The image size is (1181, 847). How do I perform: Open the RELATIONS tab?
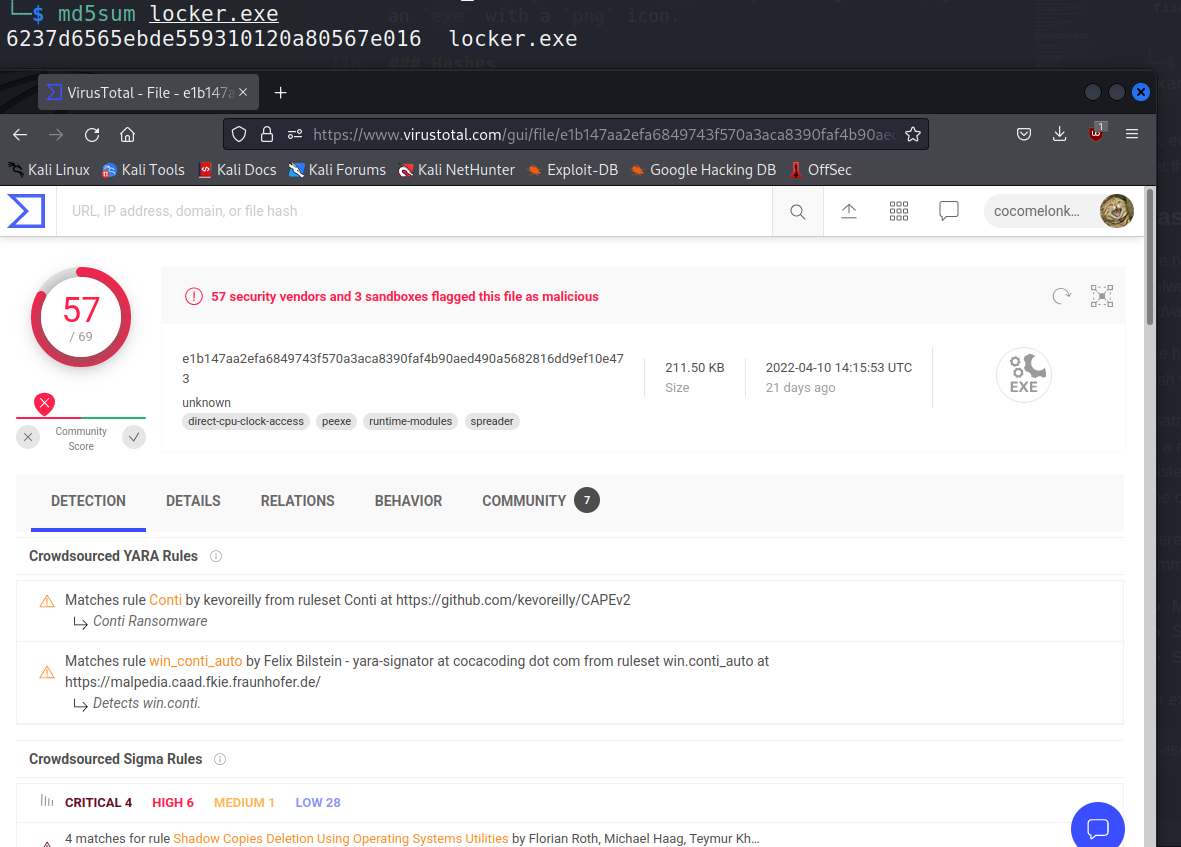[298, 501]
